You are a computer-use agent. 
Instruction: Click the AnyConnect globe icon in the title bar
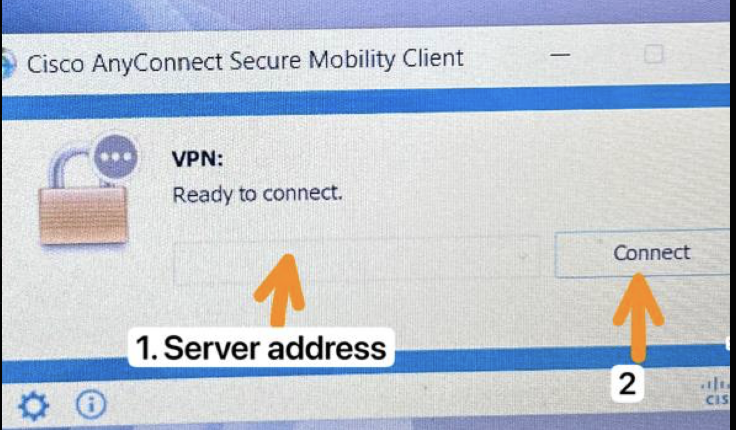click(8, 63)
